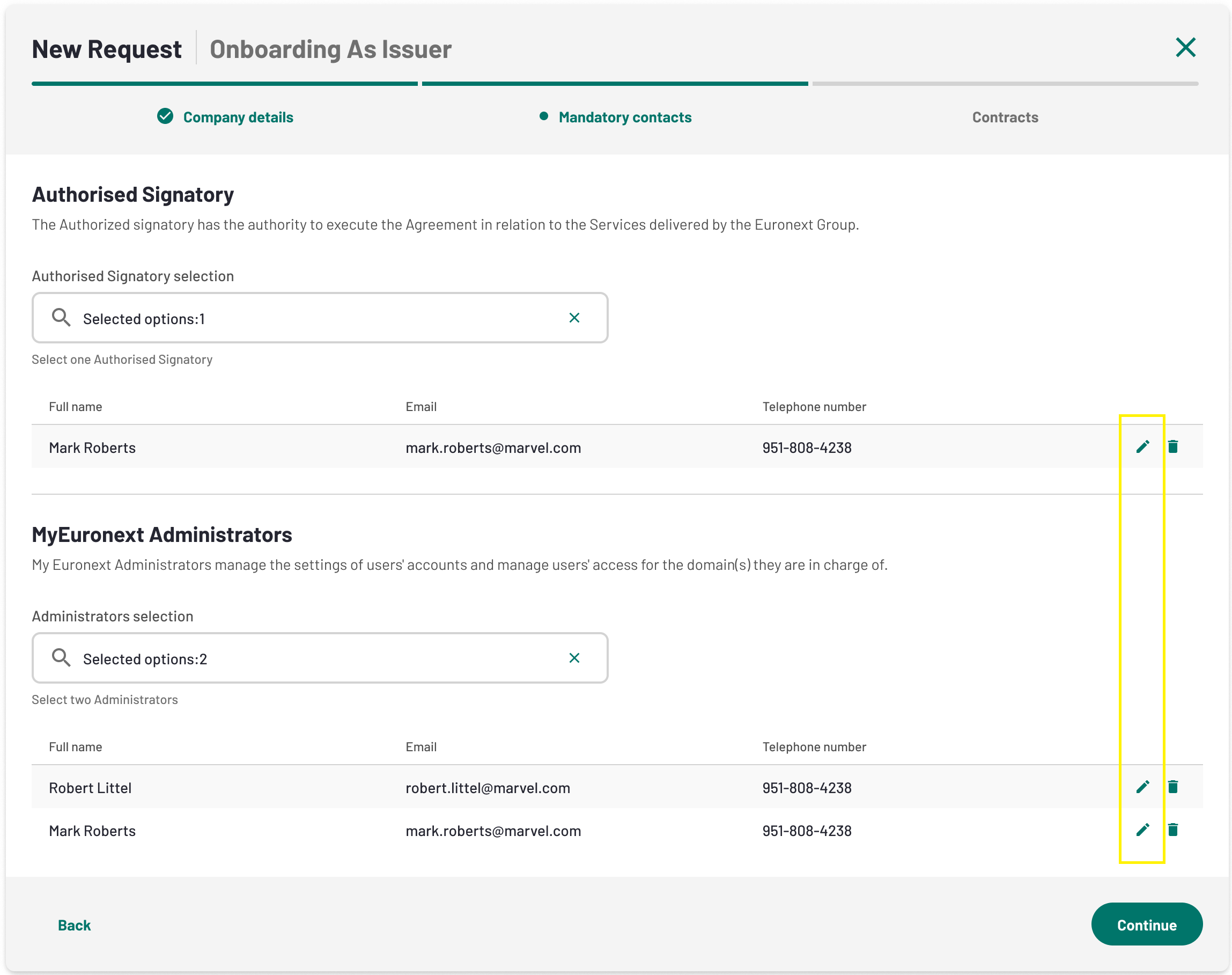Image resolution: width=1232 pixels, height=975 pixels.
Task: Click mark.roberts@marvel.com in Authorised Signatory table
Action: click(x=493, y=448)
